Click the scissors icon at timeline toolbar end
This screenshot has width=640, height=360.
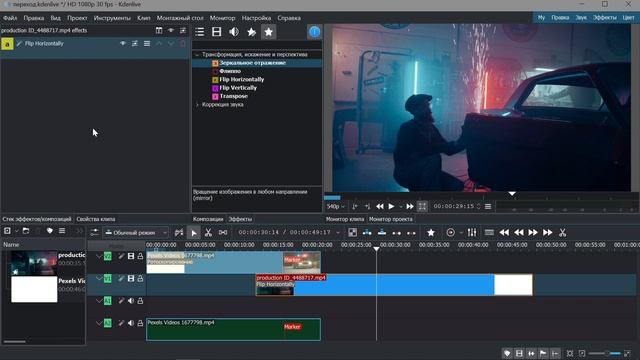pos(562,233)
